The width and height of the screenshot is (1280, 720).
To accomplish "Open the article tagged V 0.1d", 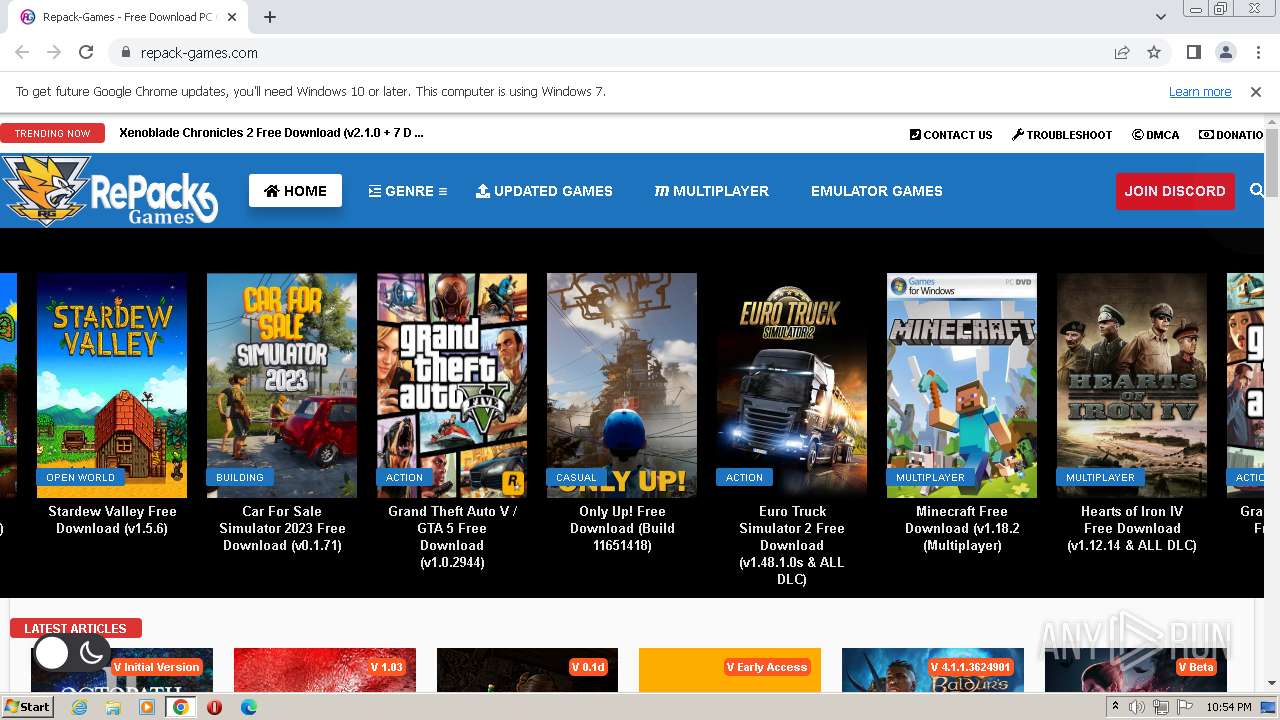I will pyautogui.click(x=527, y=670).
